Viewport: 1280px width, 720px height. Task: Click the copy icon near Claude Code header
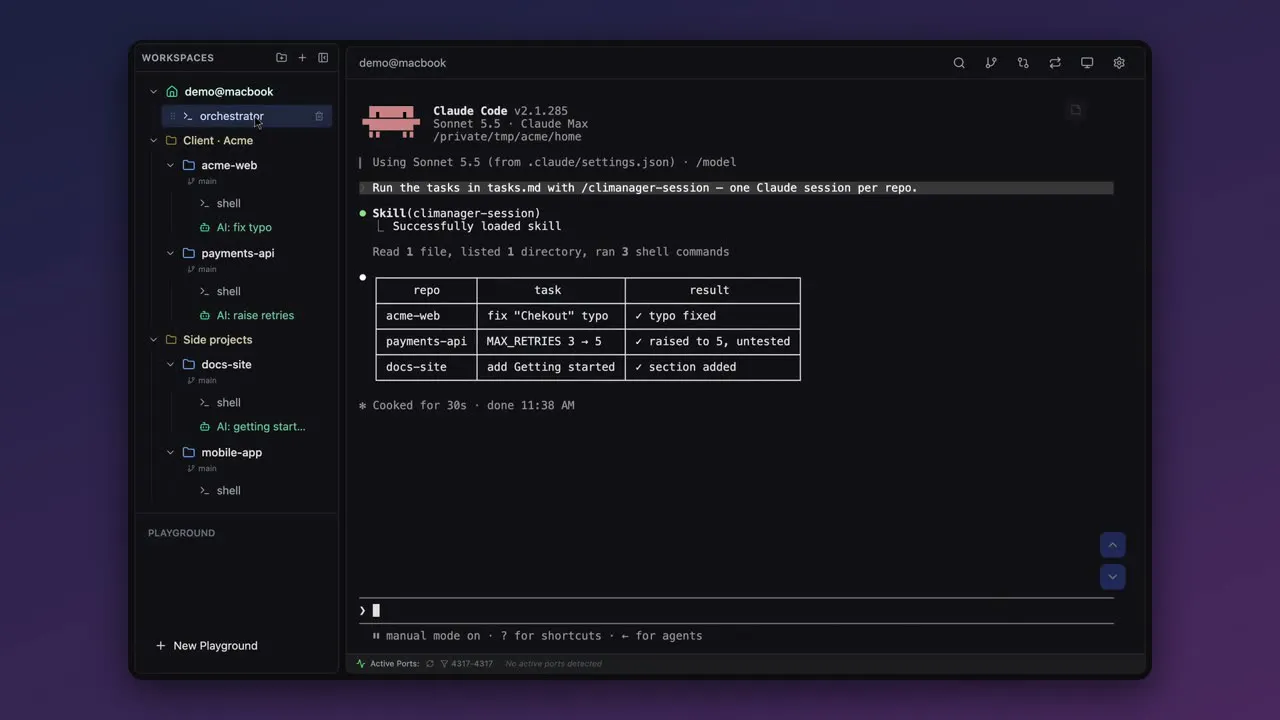pyautogui.click(x=1076, y=110)
